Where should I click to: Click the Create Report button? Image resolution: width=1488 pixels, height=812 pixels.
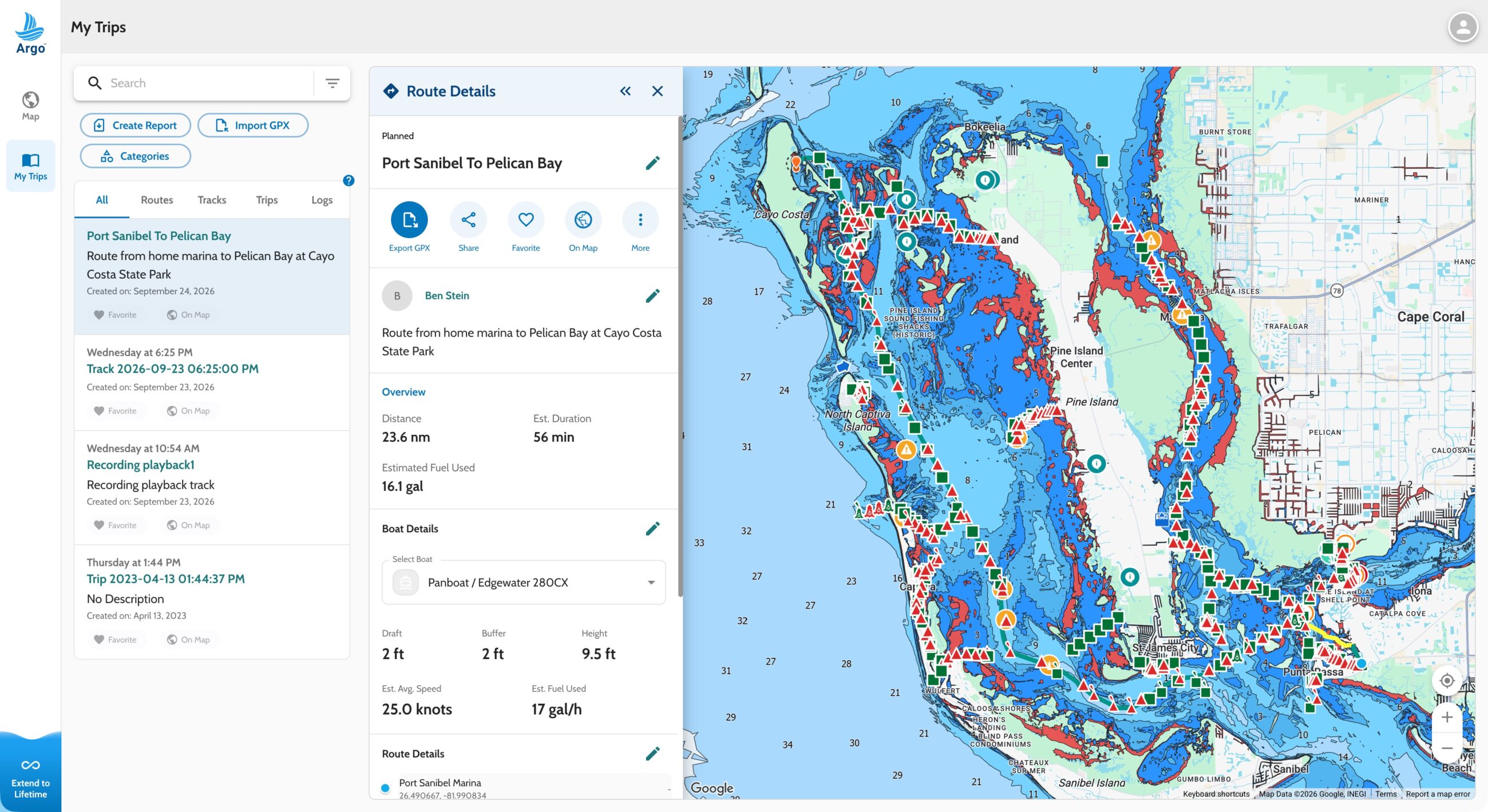(136, 125)
